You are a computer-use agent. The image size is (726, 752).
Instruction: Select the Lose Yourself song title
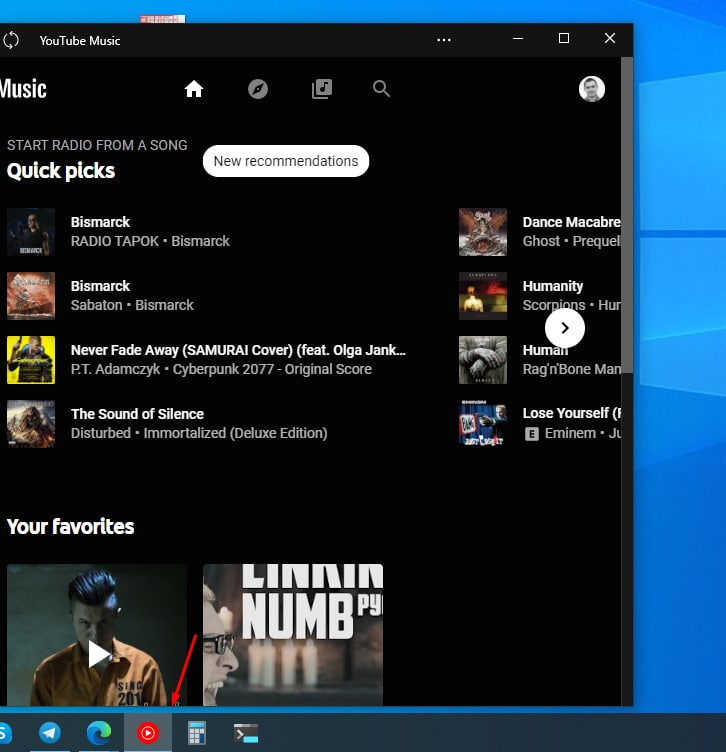pyautogui.click(x=572, y=413)
